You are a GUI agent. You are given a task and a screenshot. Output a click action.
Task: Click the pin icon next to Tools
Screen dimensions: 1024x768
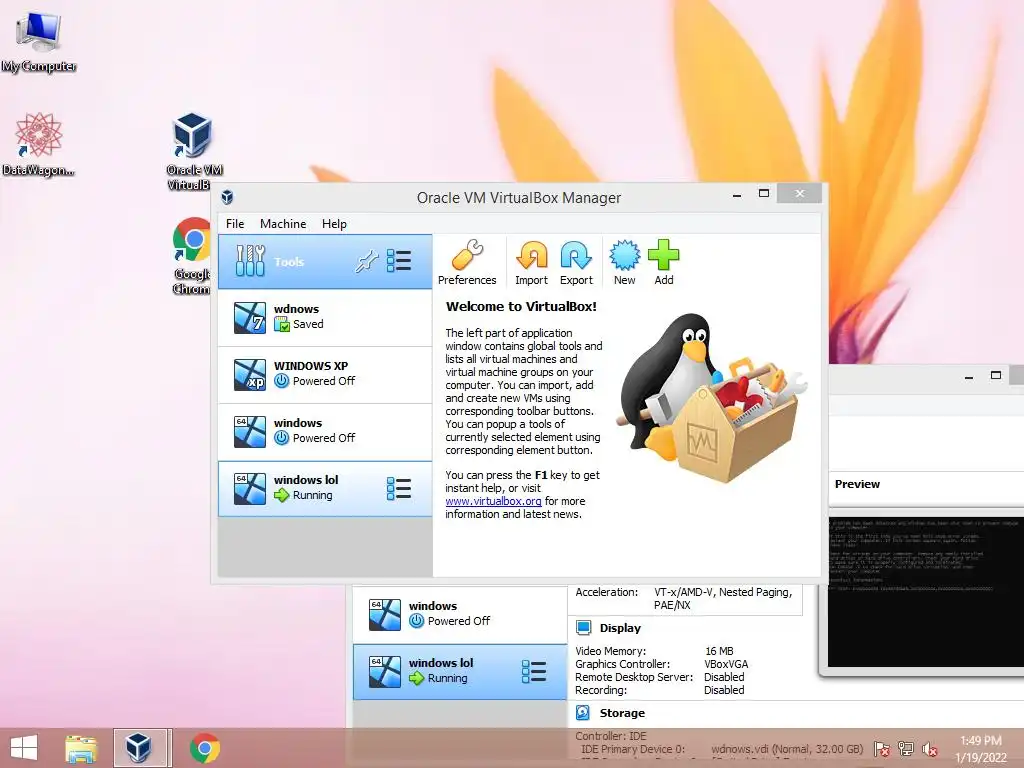tap(366, 261)
